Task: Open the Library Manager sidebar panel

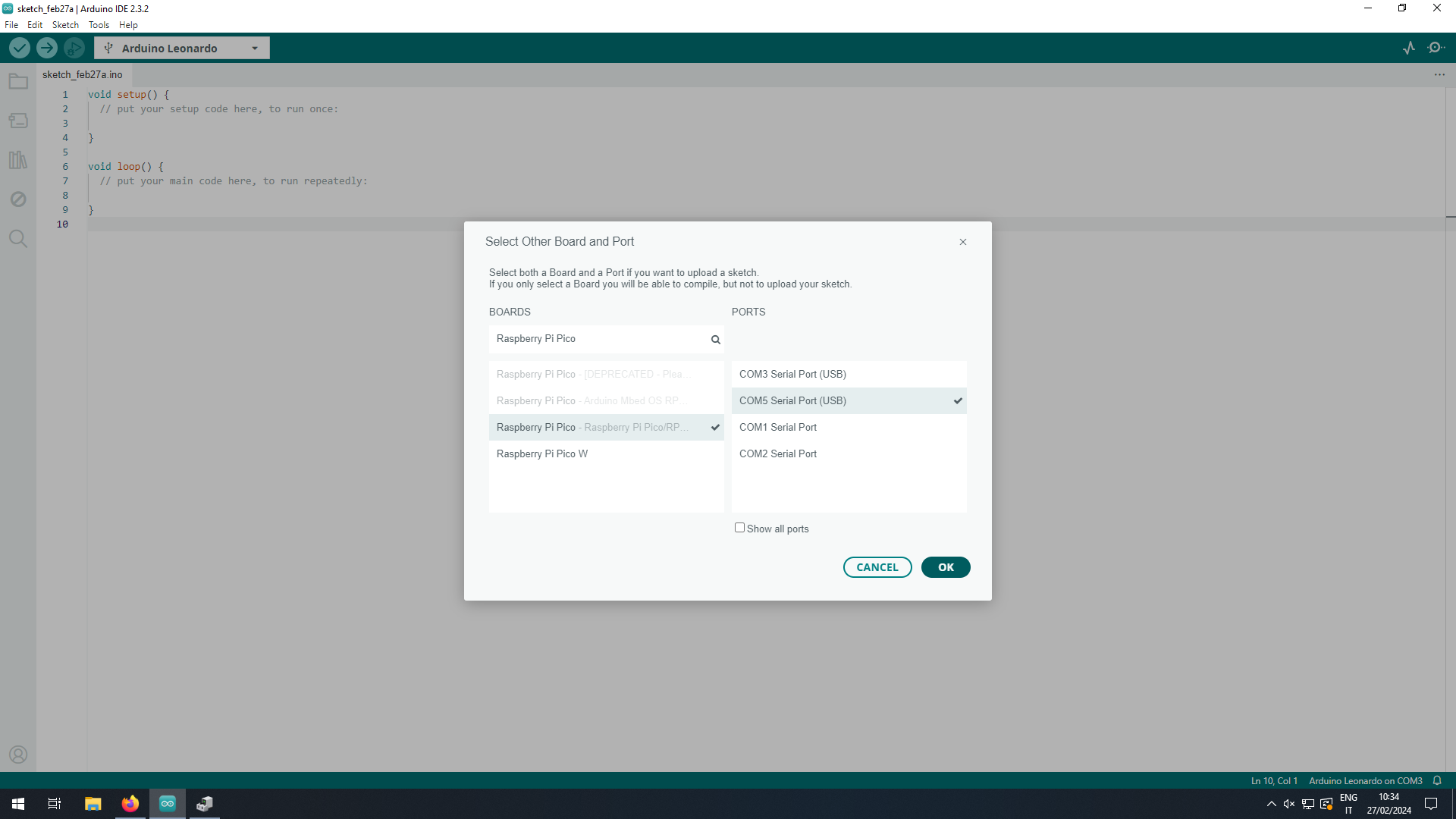Action: click(x=18, y=160)
